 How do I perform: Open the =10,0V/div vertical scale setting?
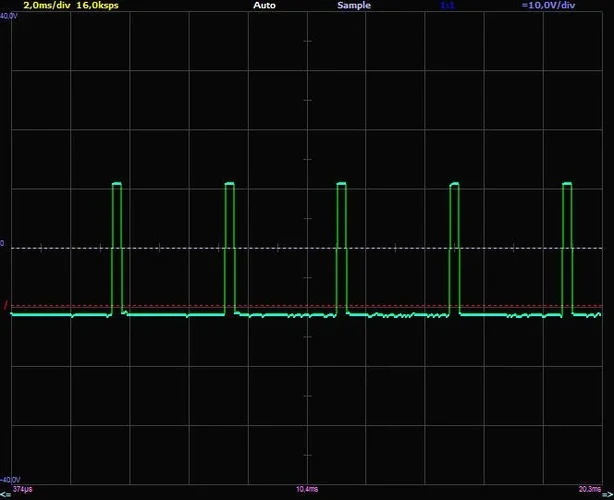pyautogui.click(x=549, y=5)
